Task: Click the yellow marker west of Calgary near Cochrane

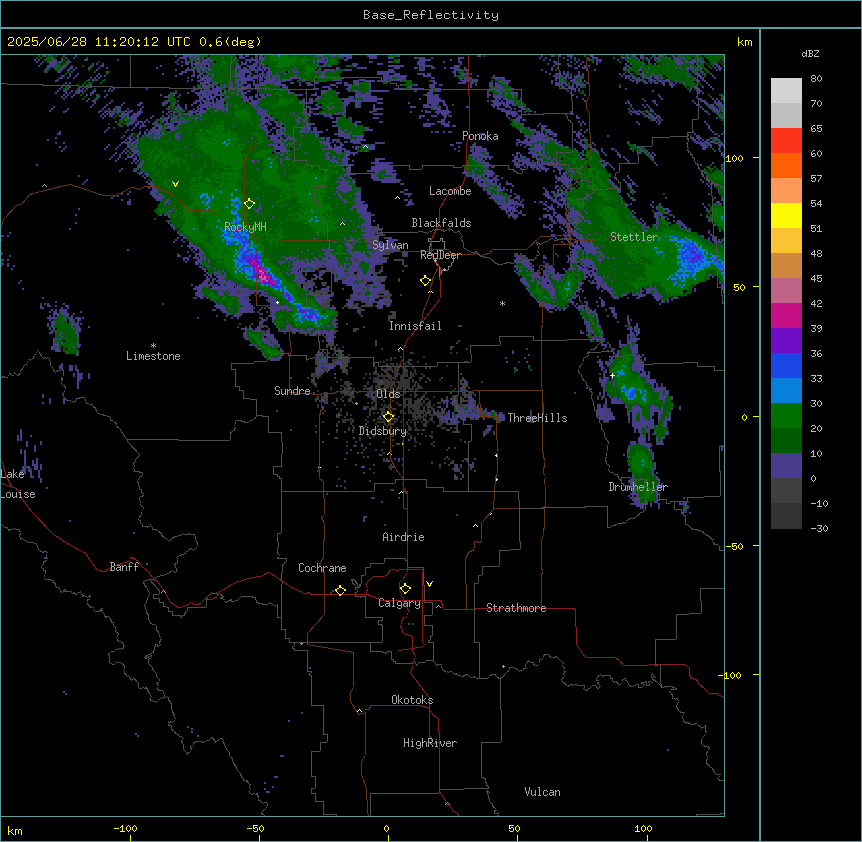Action: point(341,590)
